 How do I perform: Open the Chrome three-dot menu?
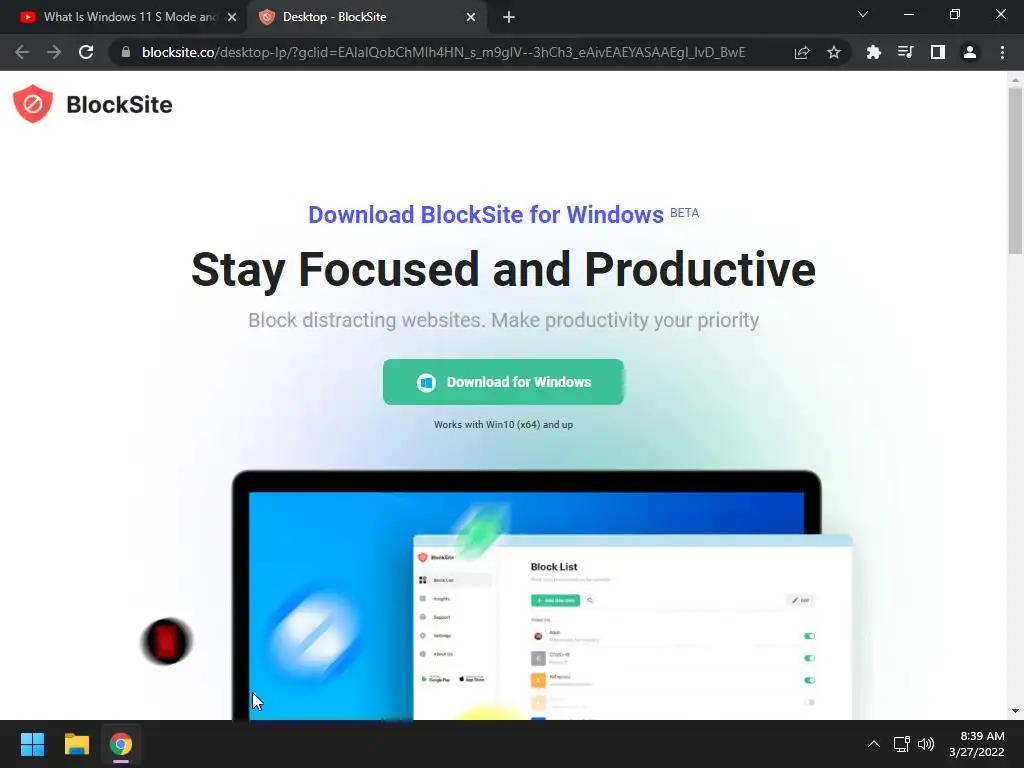(1002, 52)
